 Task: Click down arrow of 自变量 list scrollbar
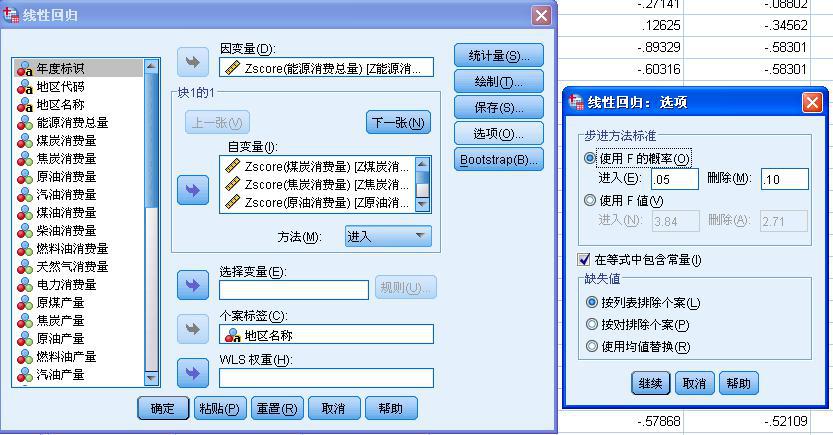pyautogui.click(x=422, y=203)
